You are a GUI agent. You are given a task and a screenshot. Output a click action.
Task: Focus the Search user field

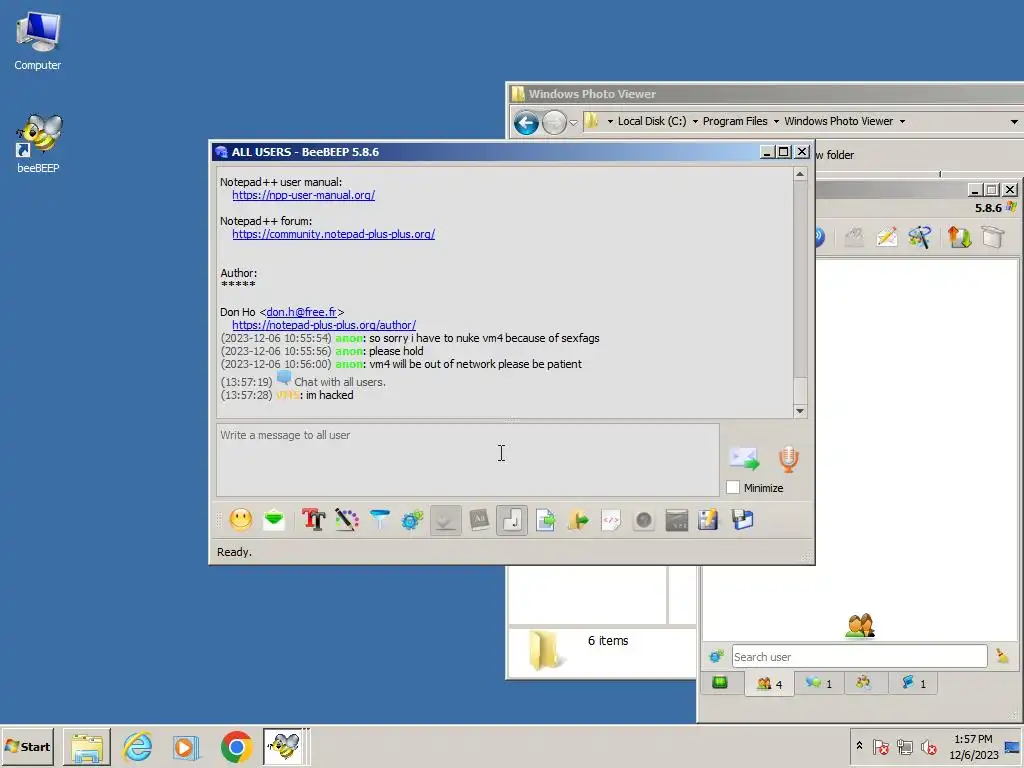[859, 656]
